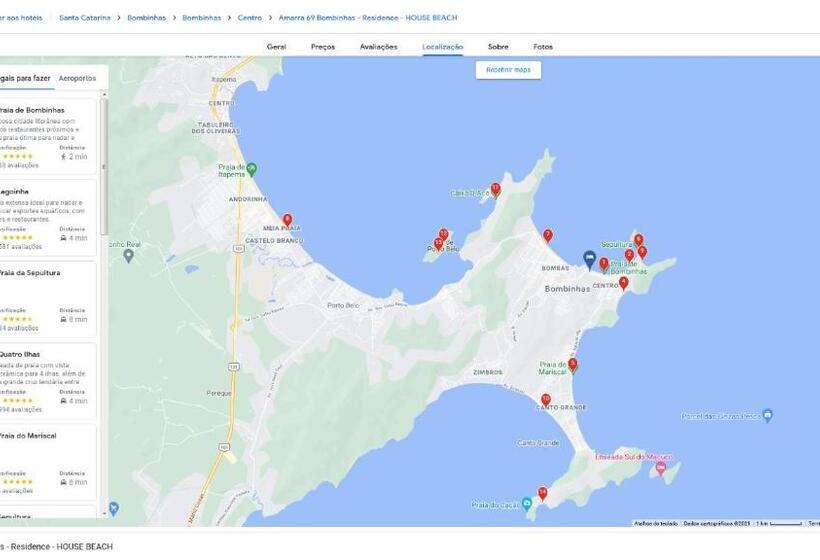This screenshot has width=820, height=560.
Task: Click the teal Praia do Cação camera marker
Action: 527,504
